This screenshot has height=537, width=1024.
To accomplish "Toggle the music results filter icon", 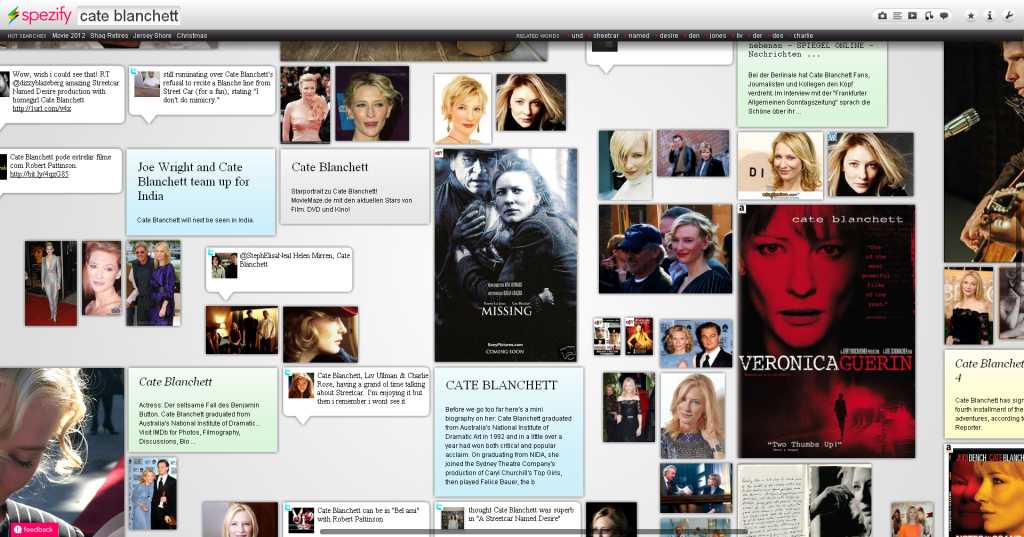I will (x=929, y=16).
